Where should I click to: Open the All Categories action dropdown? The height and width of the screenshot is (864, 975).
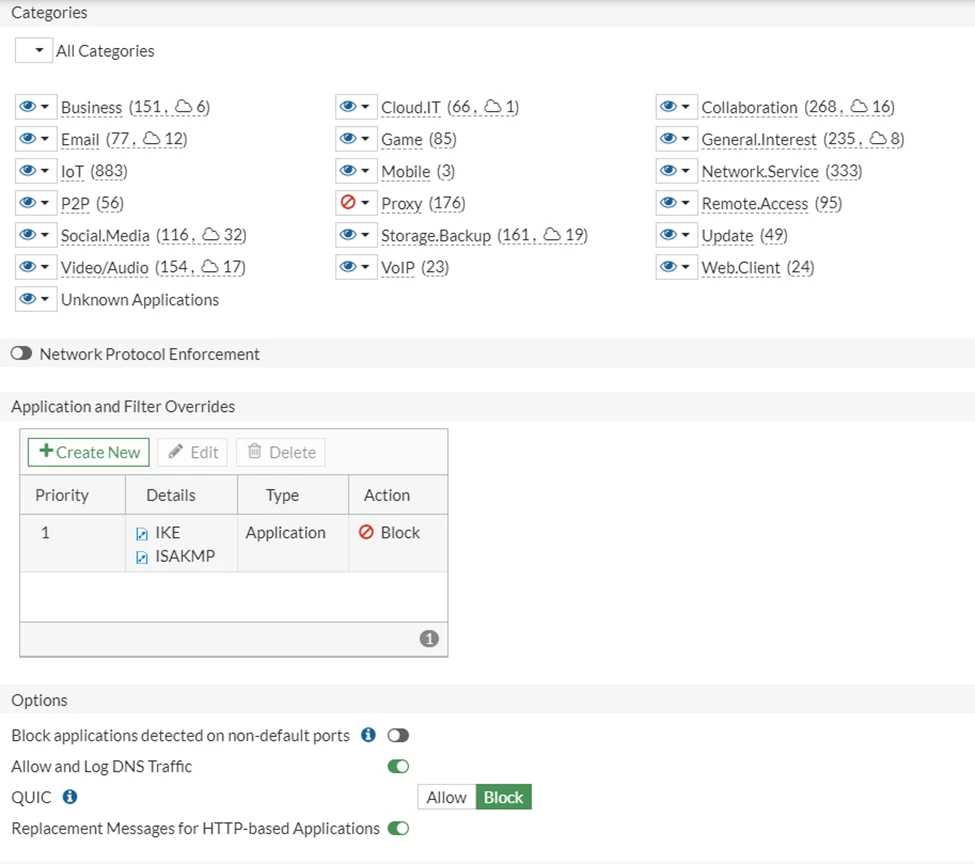(x=34, y=50)
